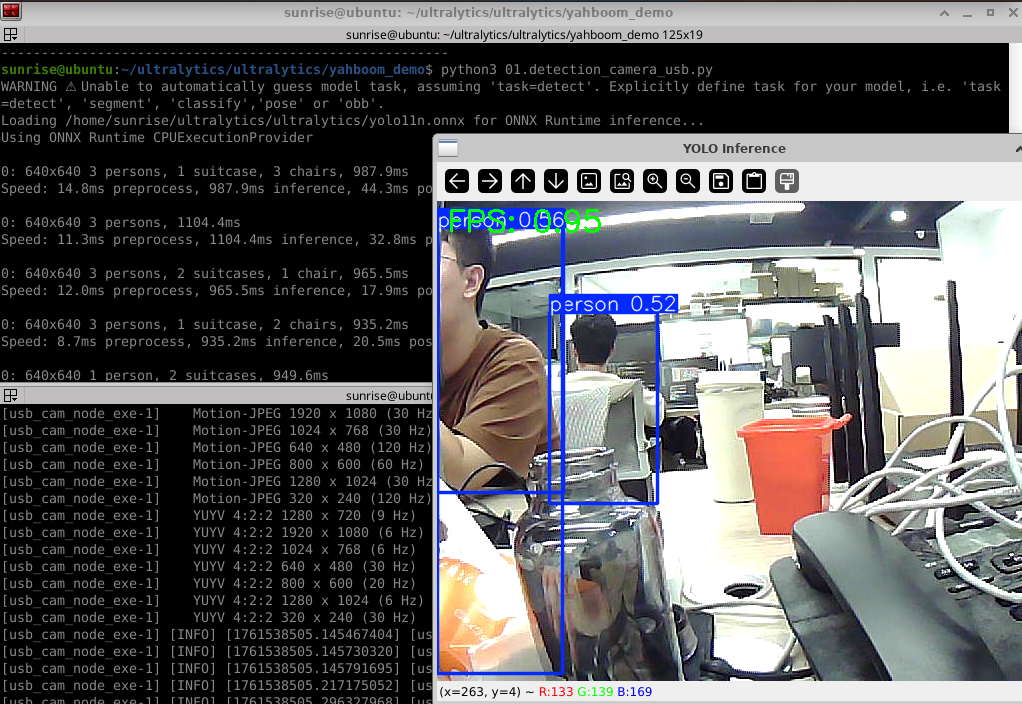Screen dimensions: 1022x704
Task: Click the 'G:139' green value in status bar
Action: pyautogui.click(x=595, y=692)
